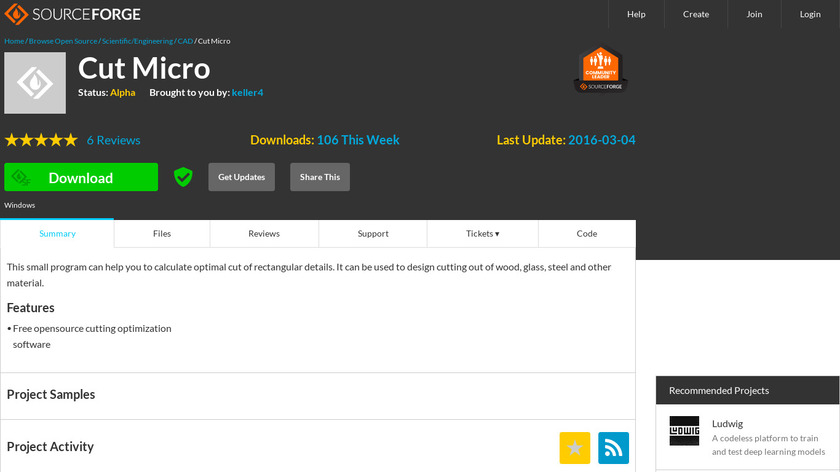Viewport: 840px width, 472px height.
Task: Click Join in the top navigation
Action: [754, 14]
